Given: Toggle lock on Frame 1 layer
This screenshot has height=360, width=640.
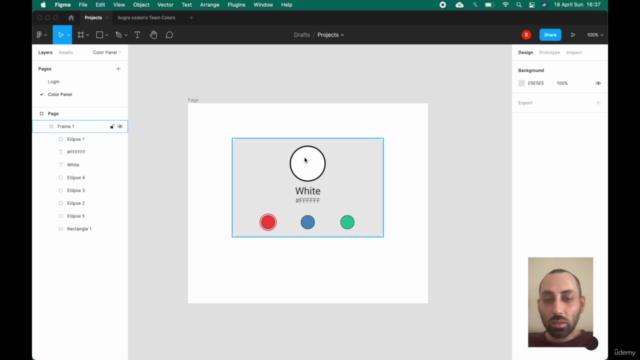Looking at the screenshot, I should pyautogui.click(x=112, y=127).
